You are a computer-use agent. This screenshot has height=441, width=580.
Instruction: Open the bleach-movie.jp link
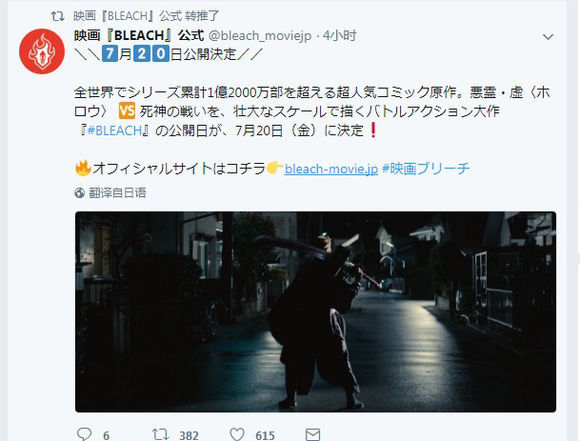click(x=331, y=169)
